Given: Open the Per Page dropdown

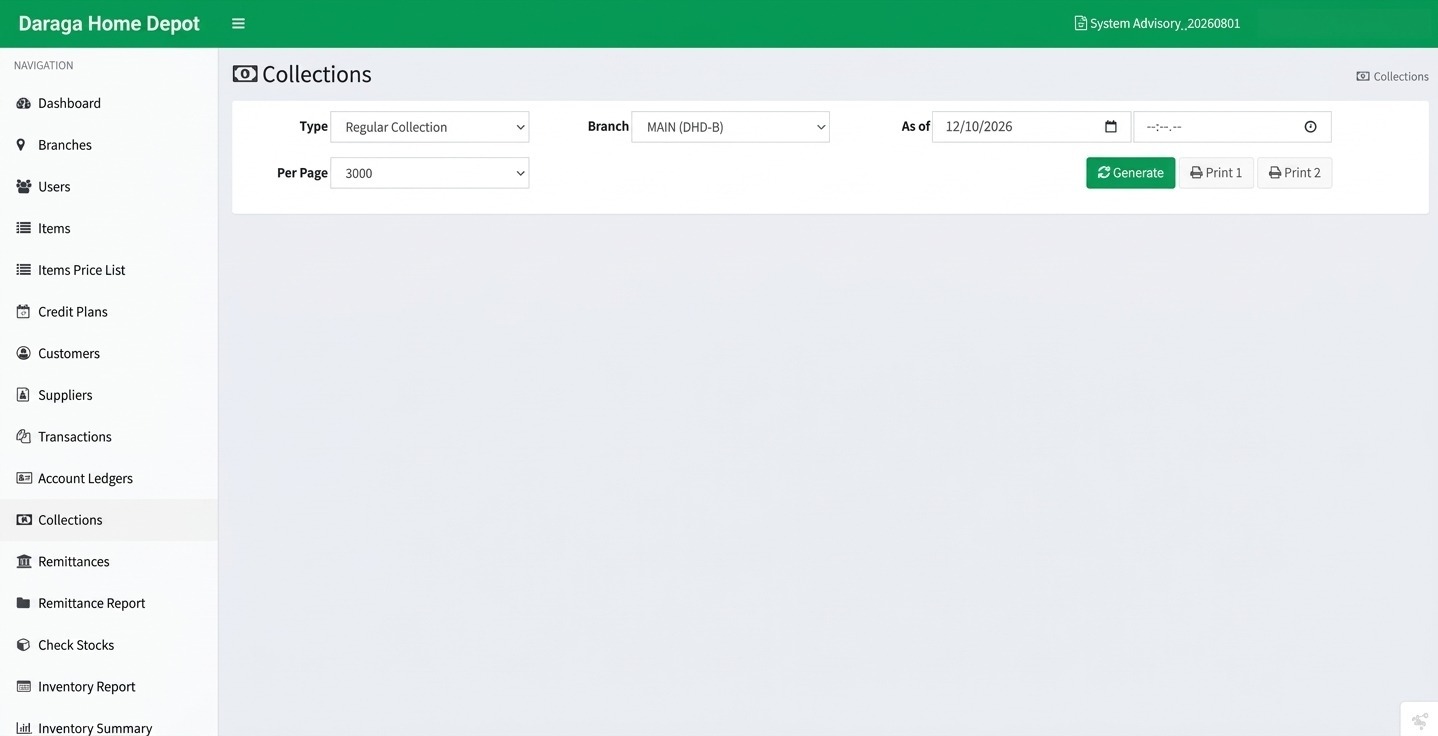Looking at the screenshot, I should tap(430, 173).
